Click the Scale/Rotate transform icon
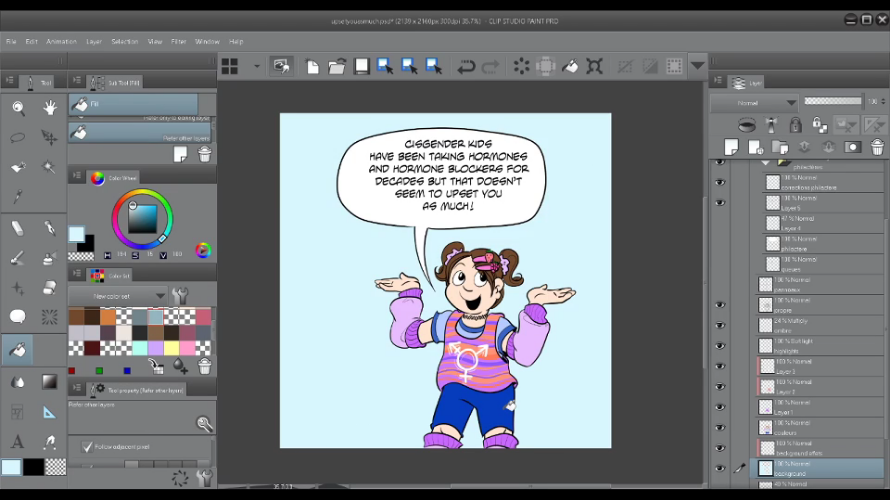The width and height of the screenshot is (890, 500). 594,66
